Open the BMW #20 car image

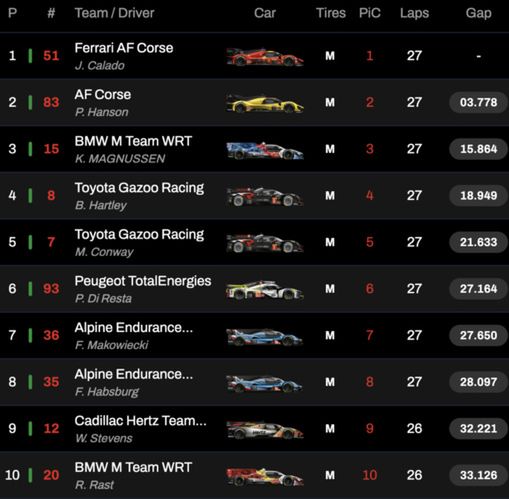tap(265, 476)
